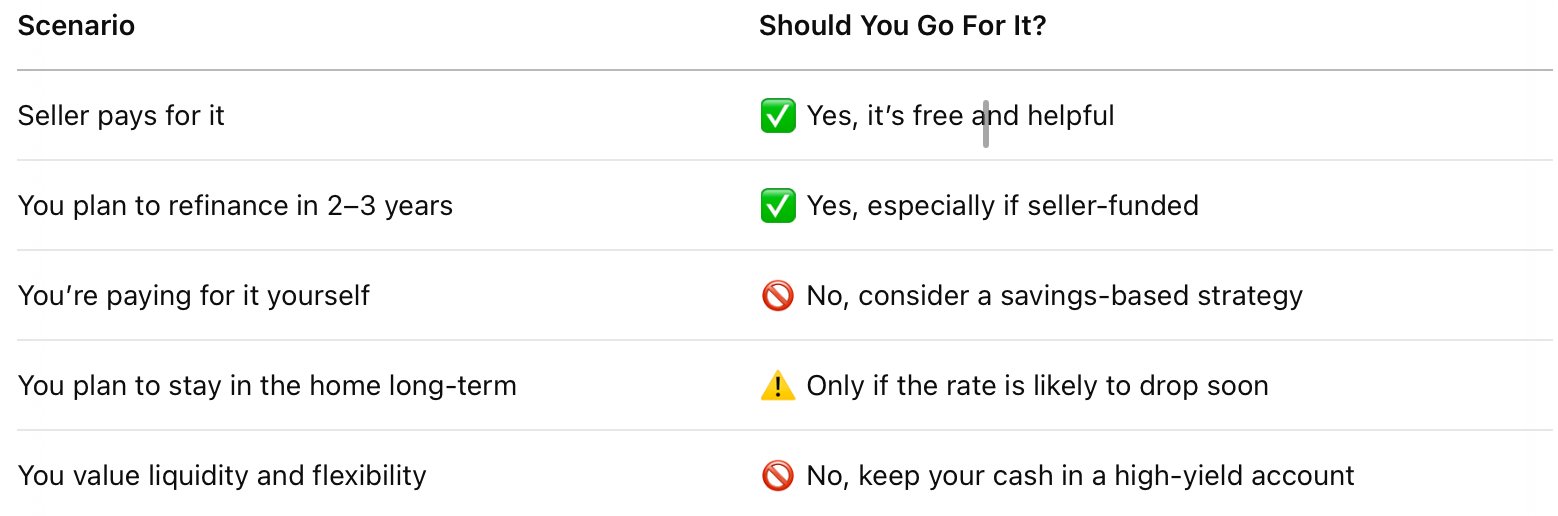Click the warning triangle beside "Only if the rate"
Viewport: 1558px width, 516px height.
pos(777,386)
